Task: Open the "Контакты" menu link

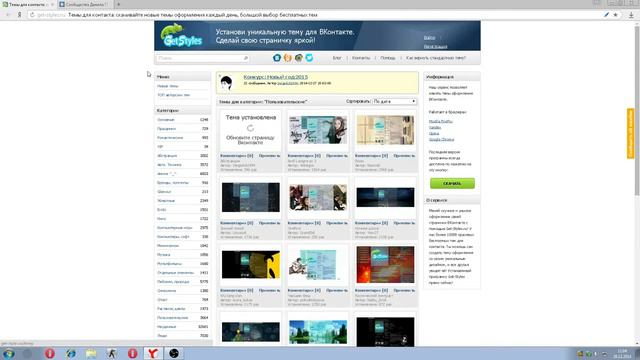Action: (x=361, y=58)
